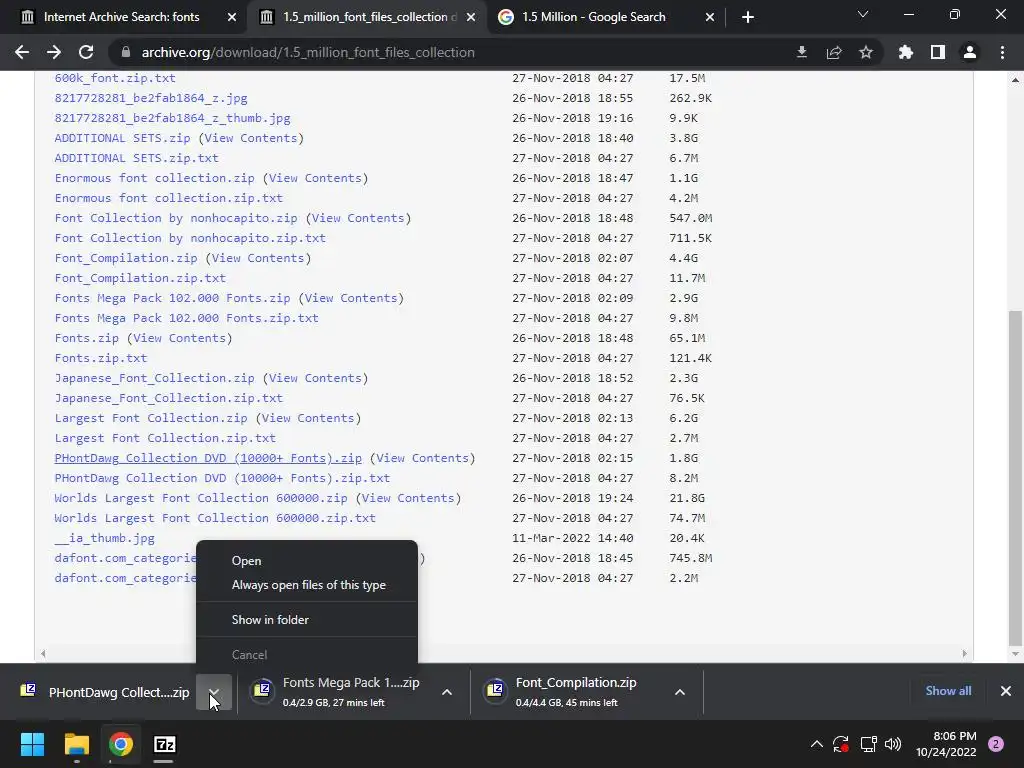
Task: Go forward one page
Action: [x=54, y=52]
